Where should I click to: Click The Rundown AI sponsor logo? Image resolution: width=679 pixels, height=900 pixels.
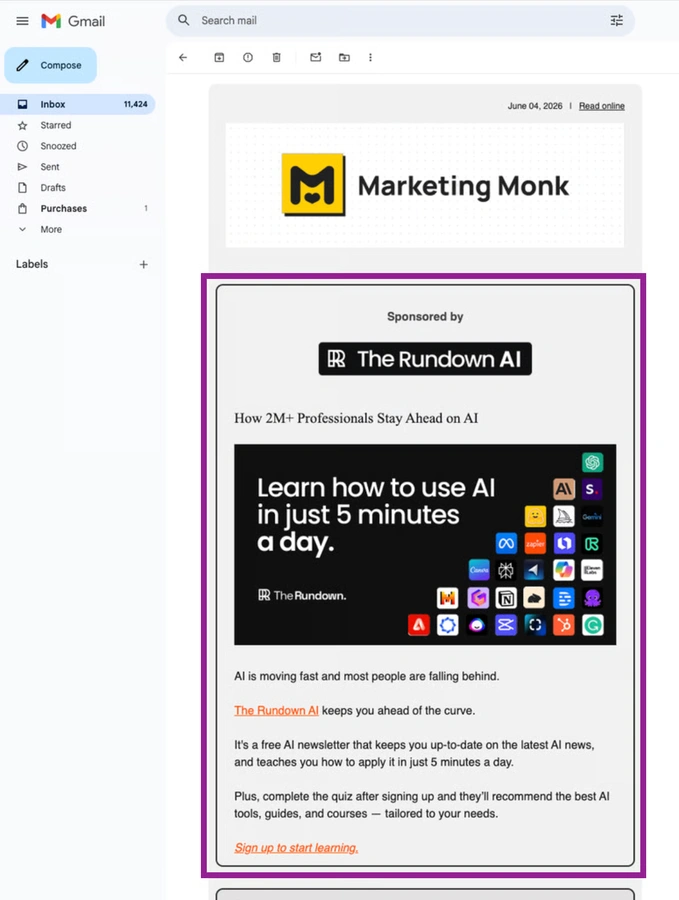[425, 359]
